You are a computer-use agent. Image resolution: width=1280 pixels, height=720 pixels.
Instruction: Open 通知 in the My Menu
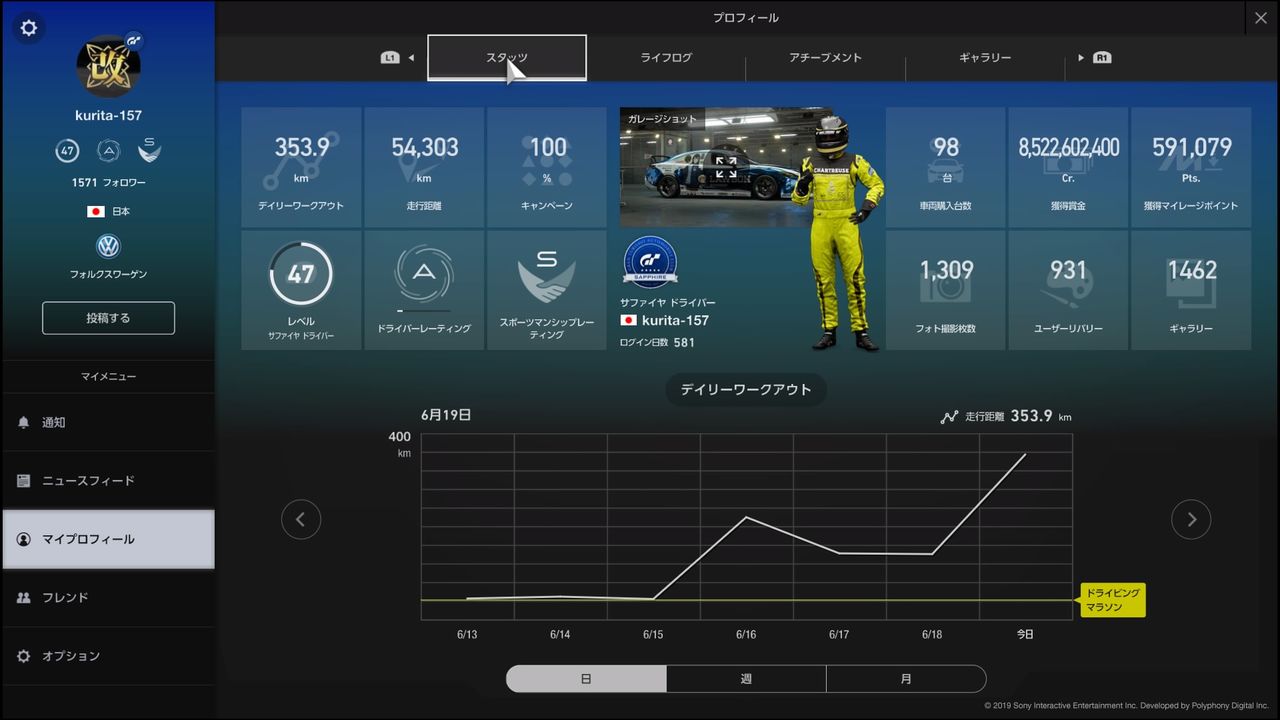(x=108, y=423)
